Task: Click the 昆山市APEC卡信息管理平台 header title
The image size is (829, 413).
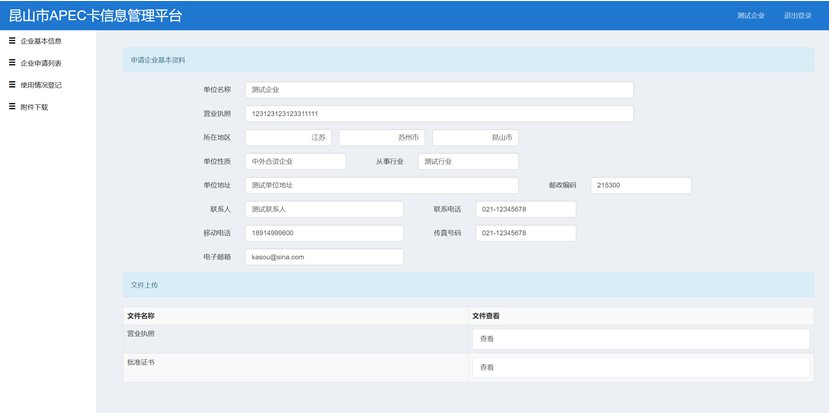Action: 96,16
